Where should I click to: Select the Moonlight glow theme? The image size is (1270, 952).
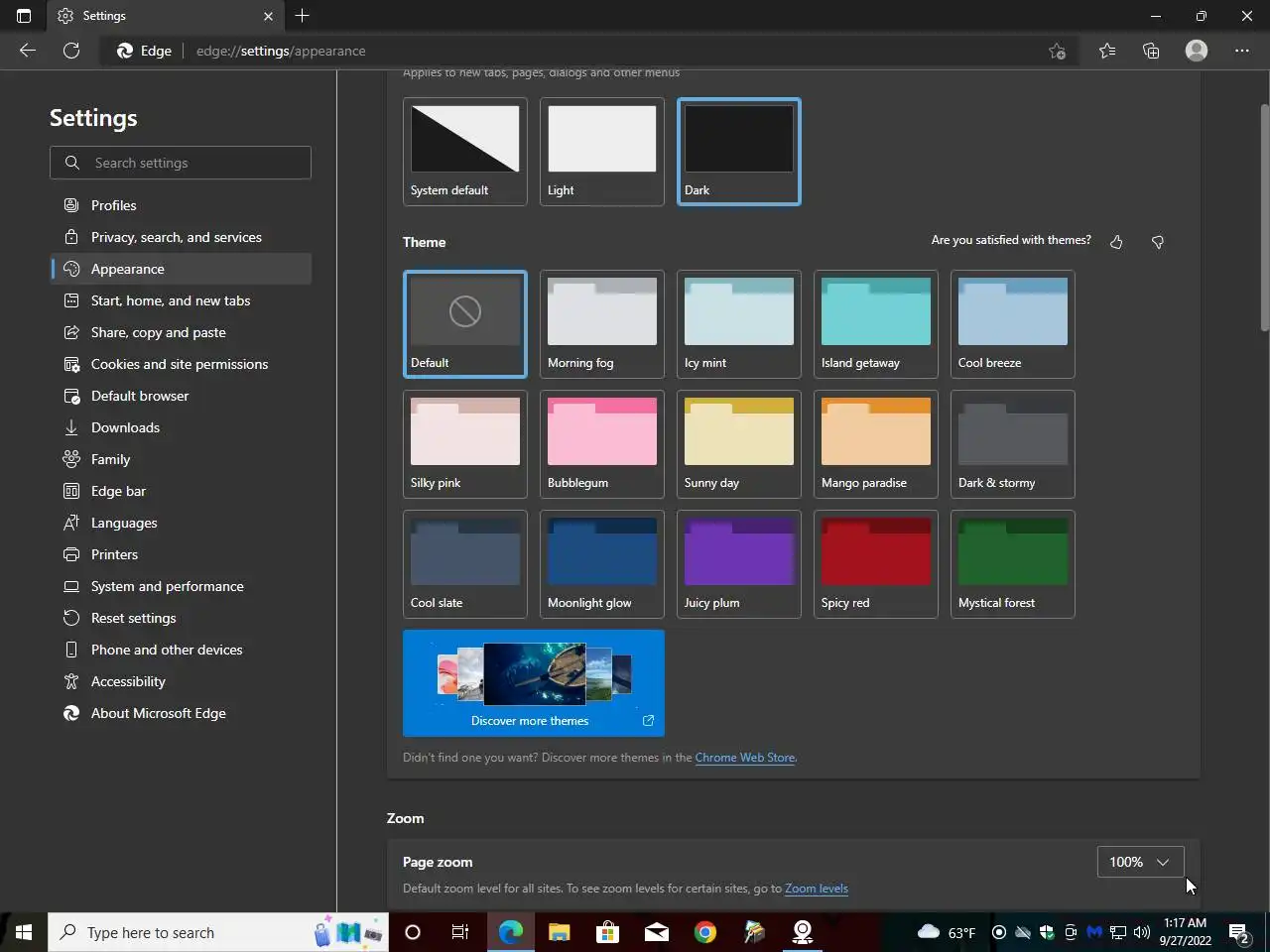point(601,564)
